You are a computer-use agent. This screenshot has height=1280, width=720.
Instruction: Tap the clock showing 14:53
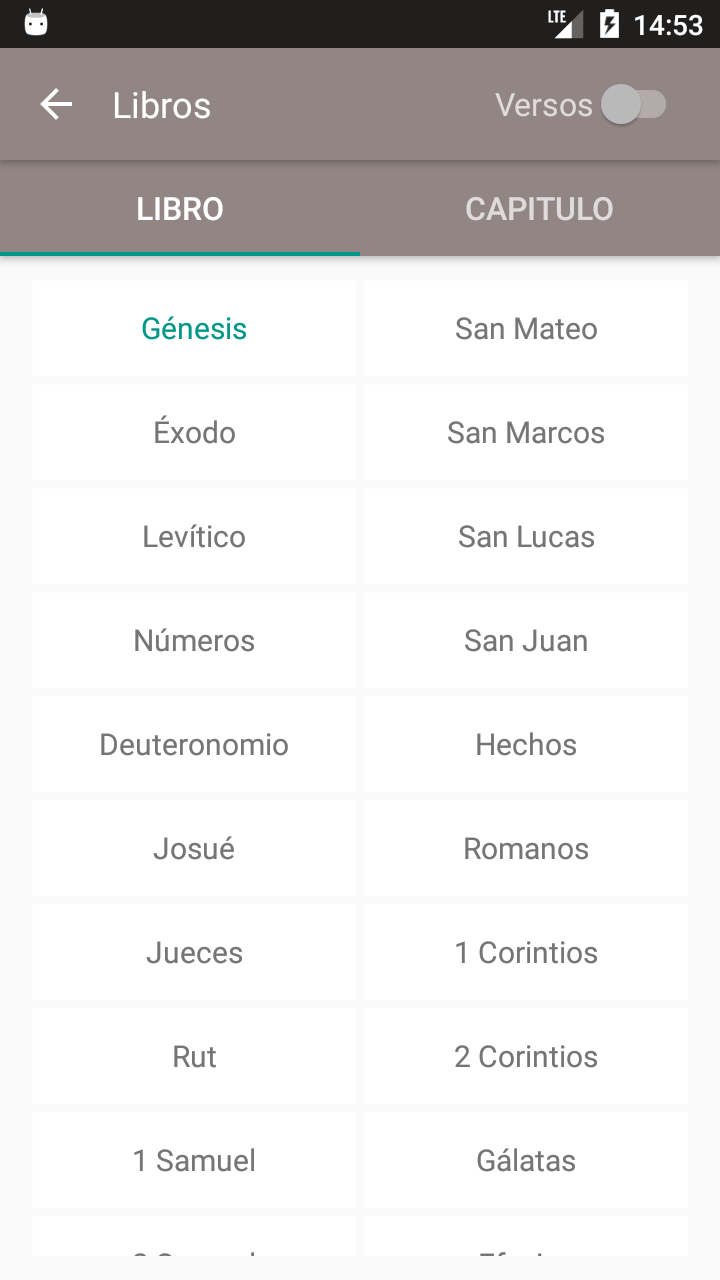(x=668, y=24)
